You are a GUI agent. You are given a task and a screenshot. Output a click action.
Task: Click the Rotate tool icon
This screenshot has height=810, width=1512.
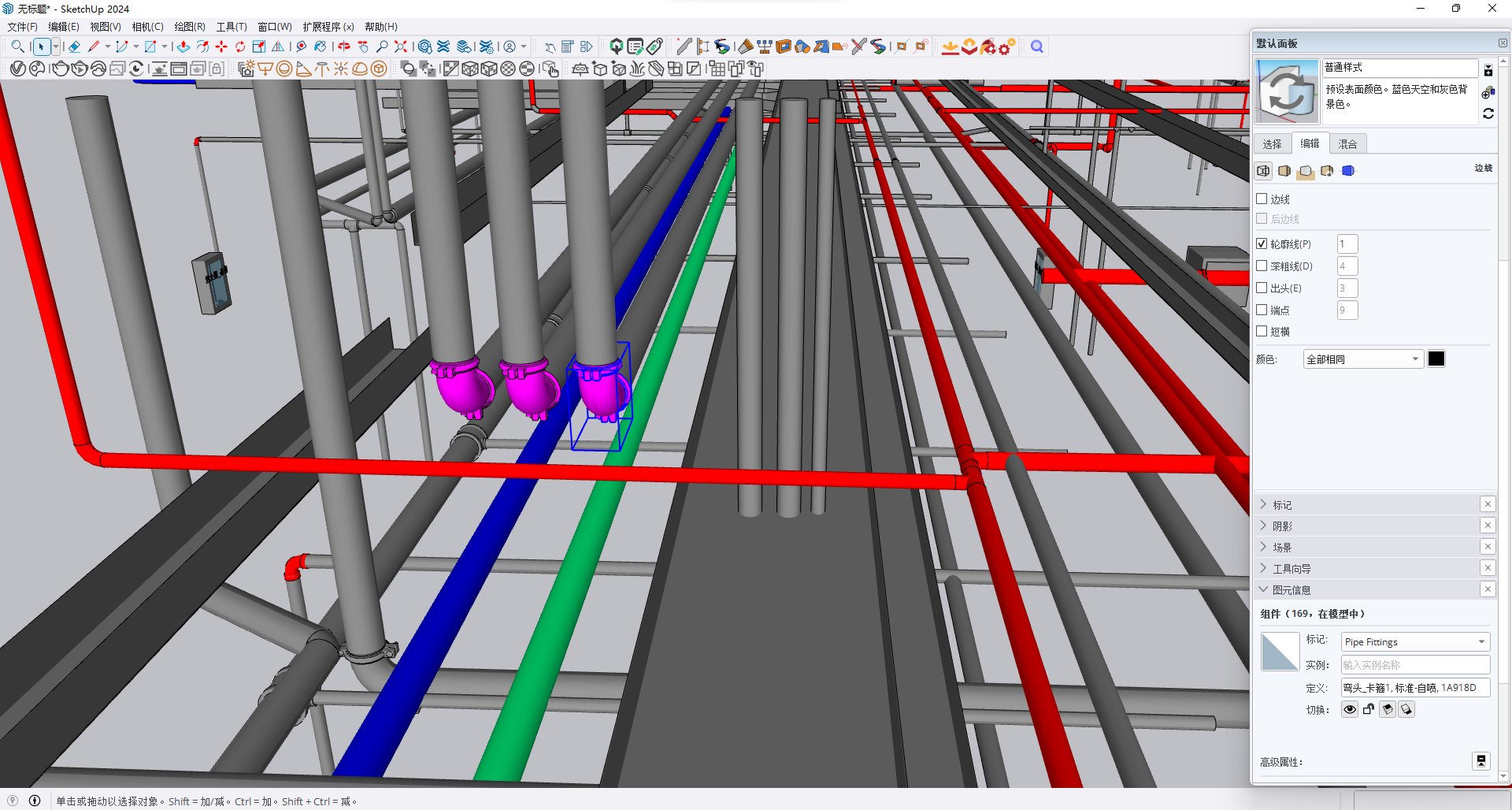click(x=240, y=47)
